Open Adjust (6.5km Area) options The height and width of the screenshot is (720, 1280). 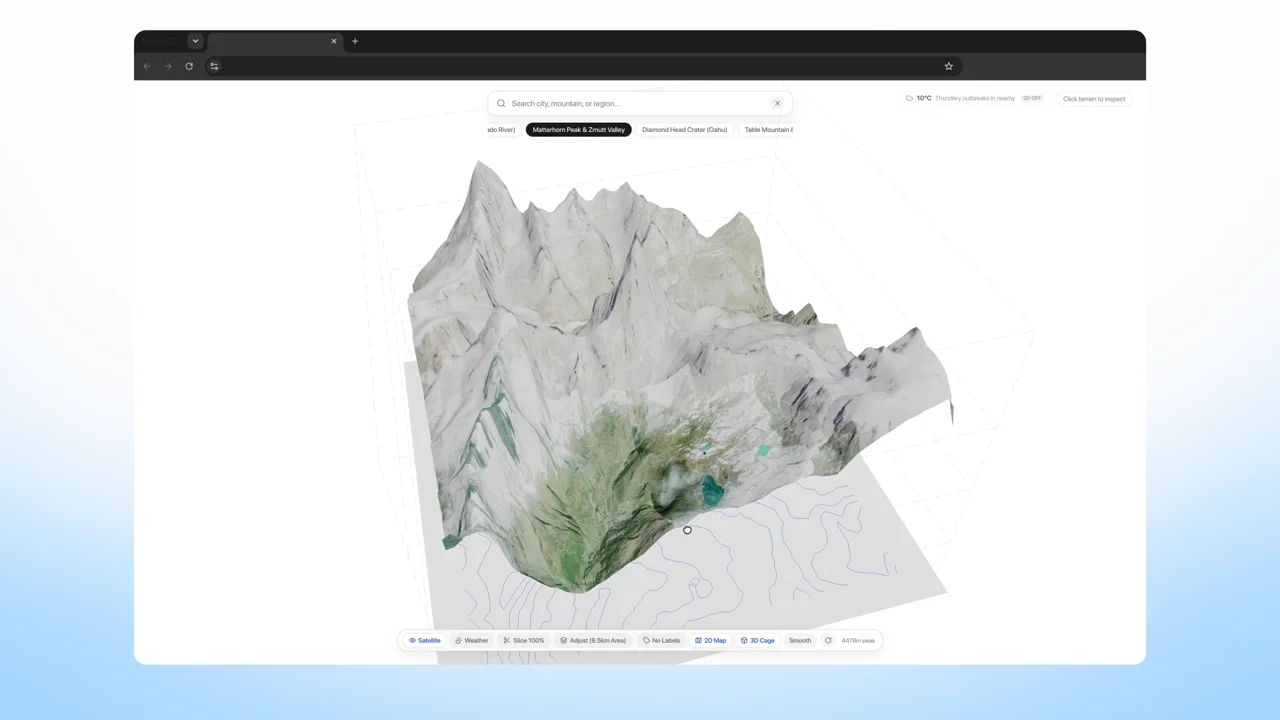tap(593, 641)
